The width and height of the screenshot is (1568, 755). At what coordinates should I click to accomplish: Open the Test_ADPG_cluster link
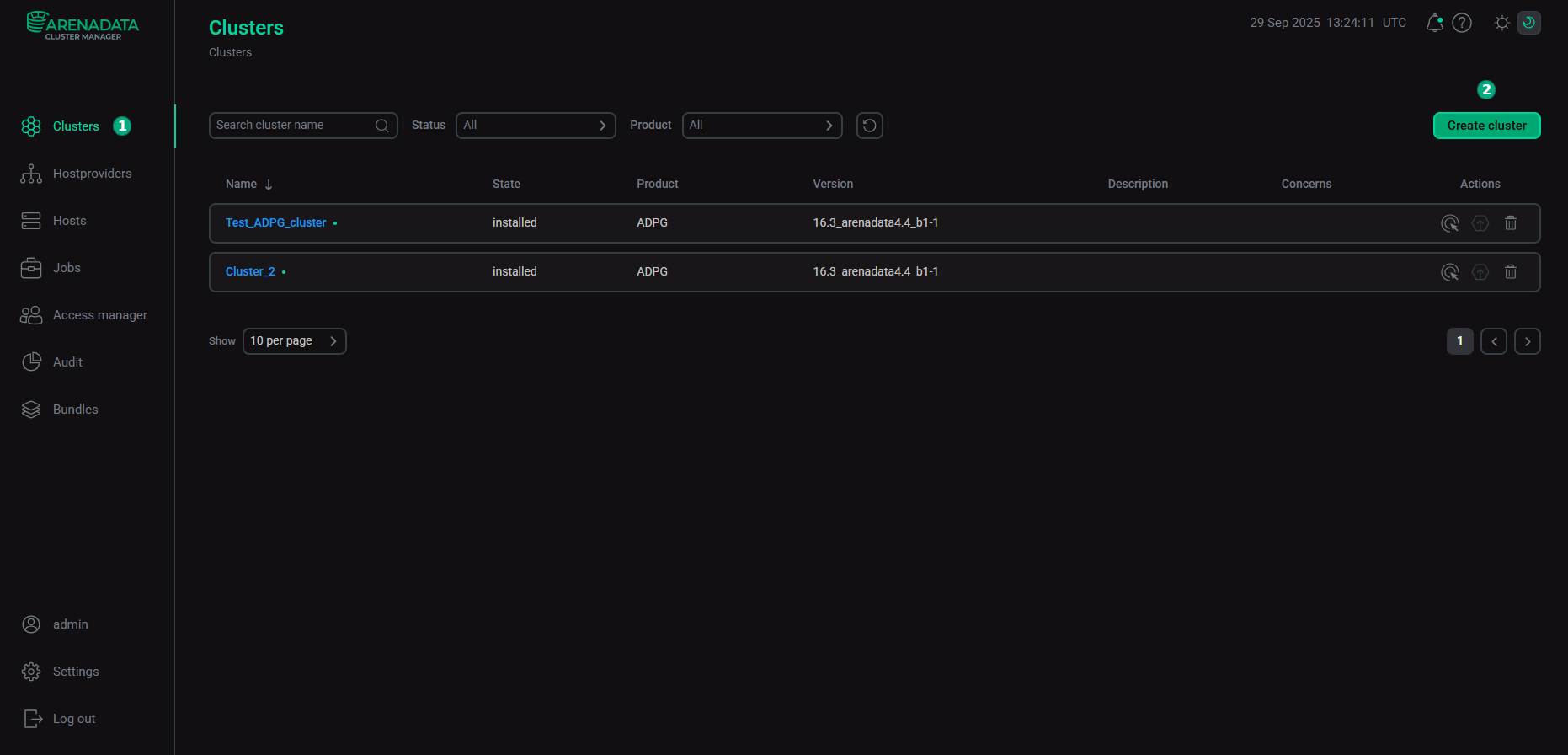tap(275, 223)
